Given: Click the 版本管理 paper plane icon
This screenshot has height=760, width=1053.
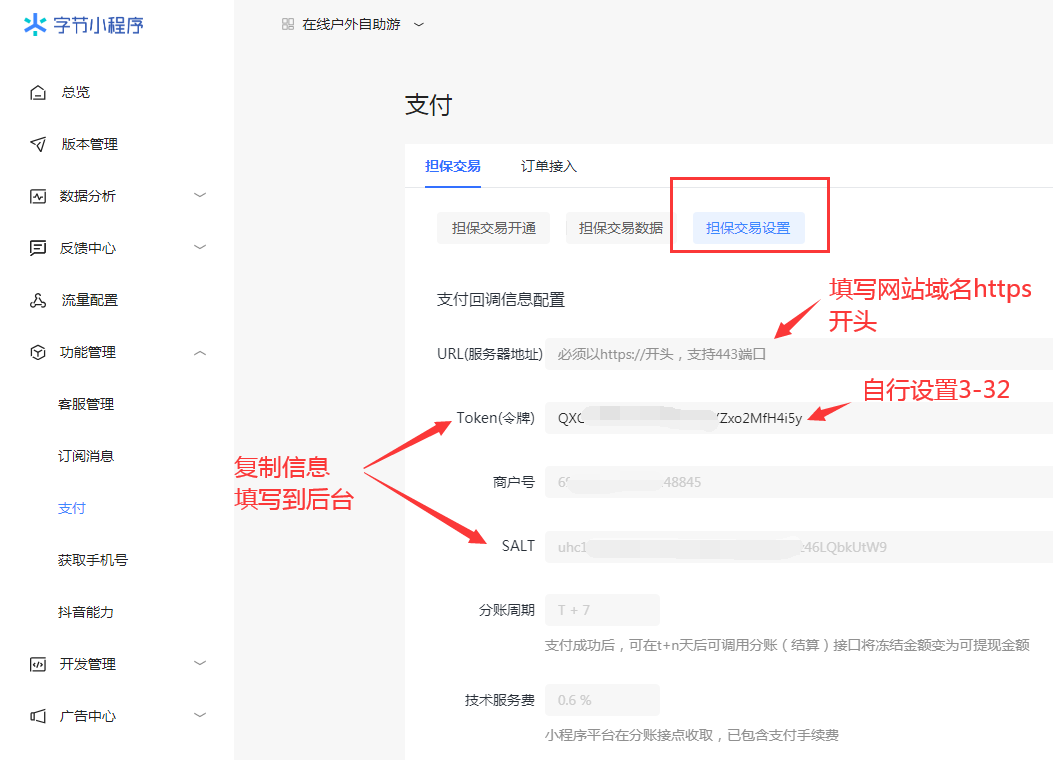Looking at the screenshot, I should [38, 144].
